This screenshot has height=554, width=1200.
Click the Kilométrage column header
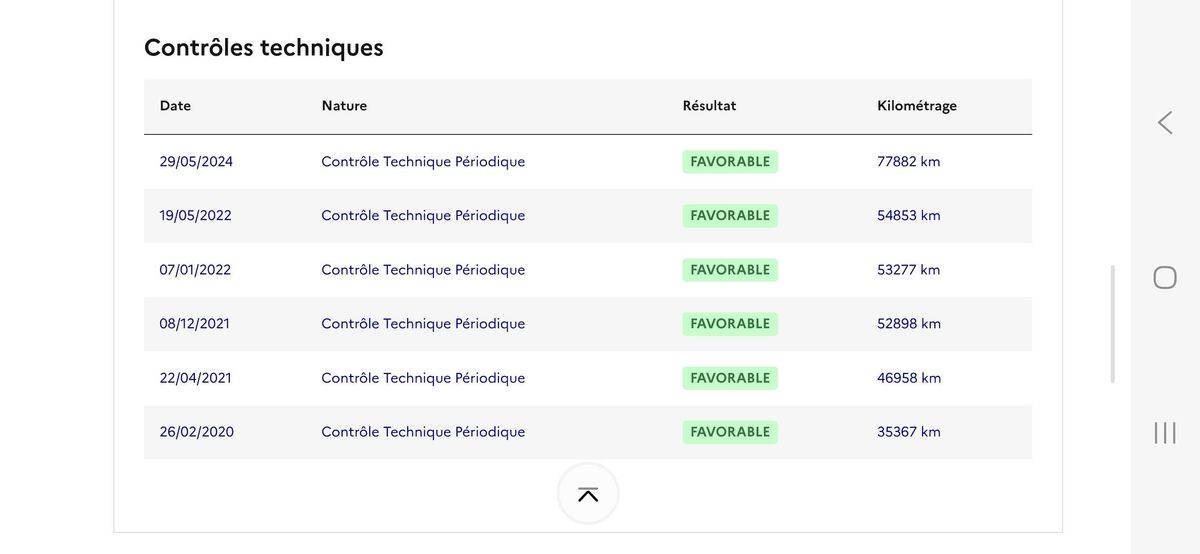point(917,106)
